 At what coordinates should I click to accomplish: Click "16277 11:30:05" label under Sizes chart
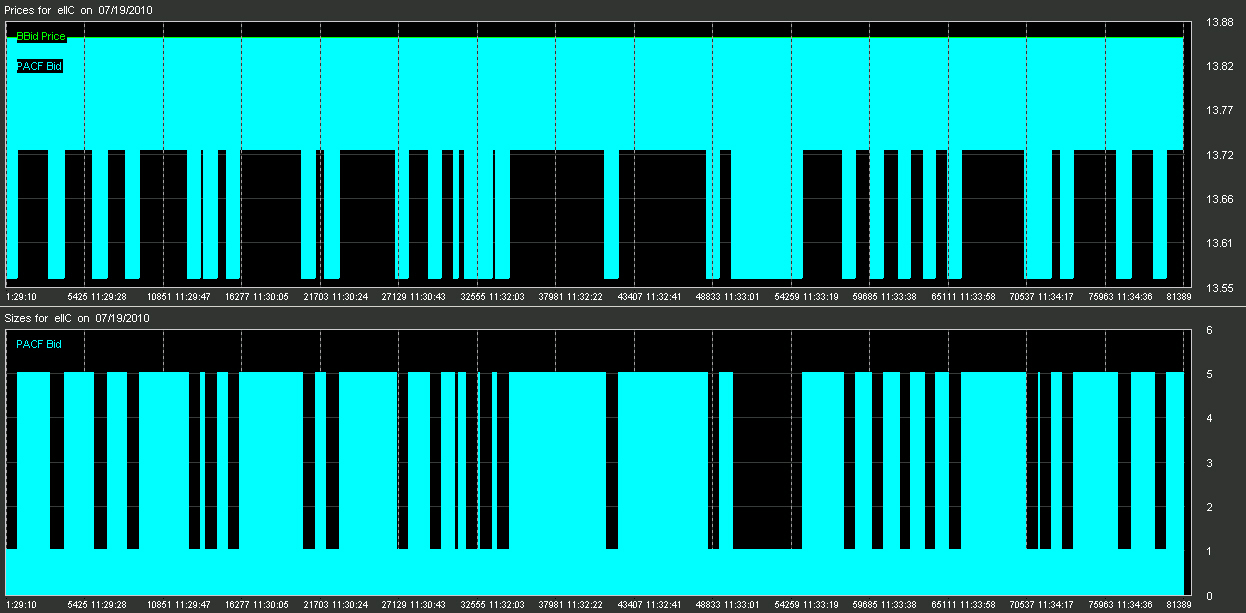click(257, 605)
